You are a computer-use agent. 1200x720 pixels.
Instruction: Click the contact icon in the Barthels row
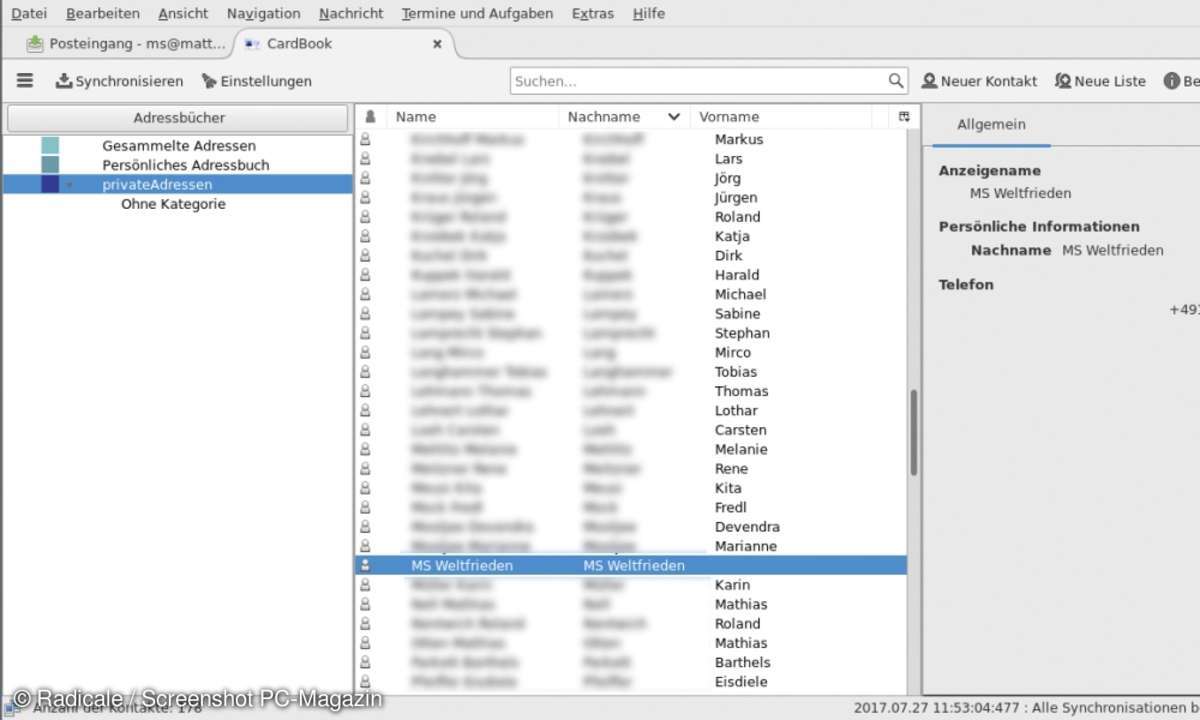(x=366, y=662)
